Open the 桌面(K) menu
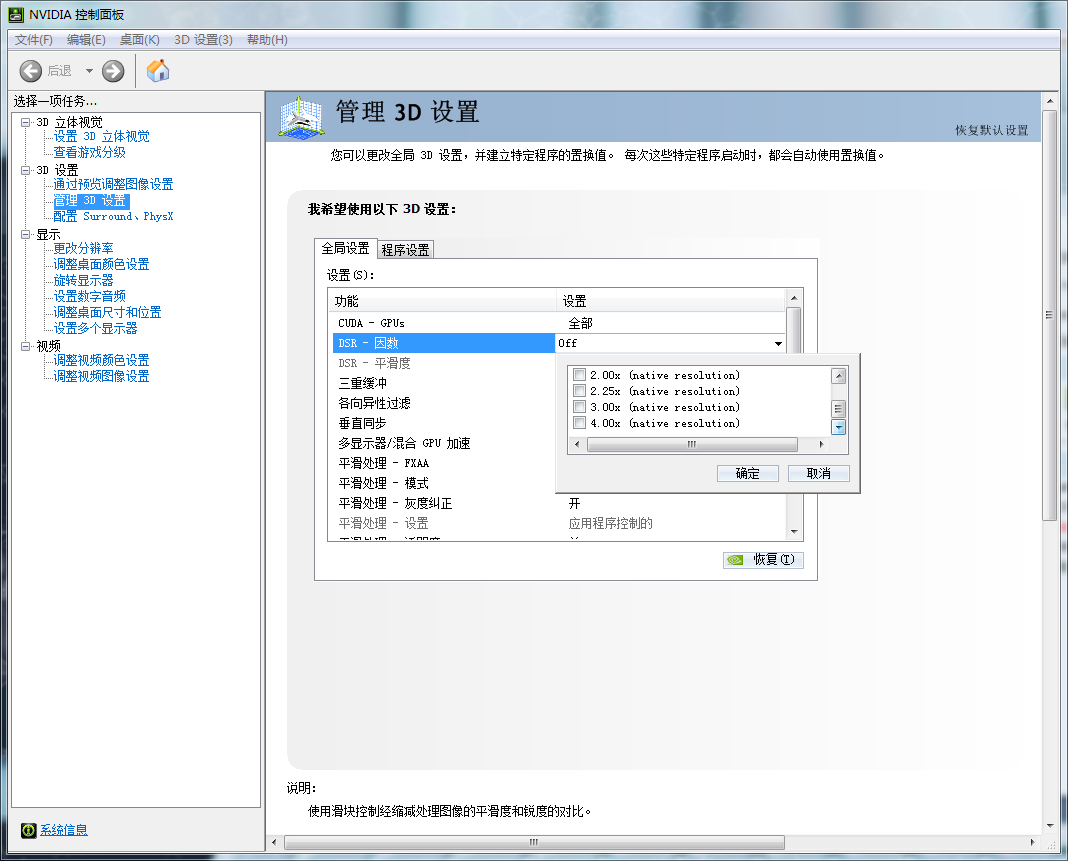This screenshot has width=1068, height=861. (x=140, y=40)
